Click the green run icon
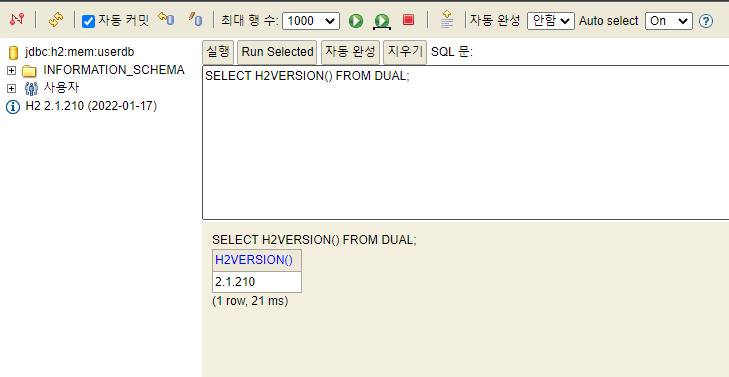The width and height of the screenshot is (729, 377). (356, 21)
